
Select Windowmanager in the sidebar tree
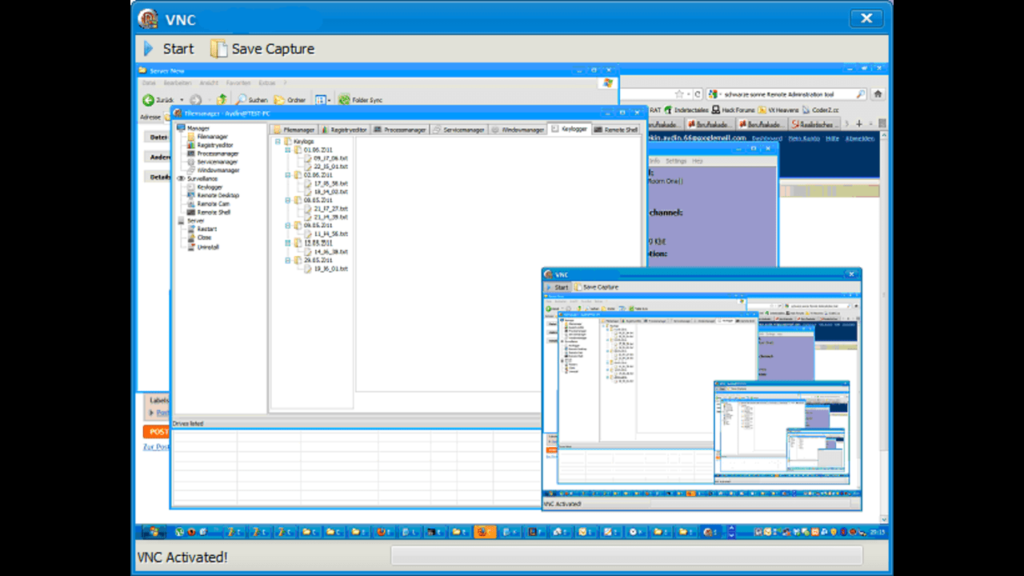tap(218, 170)
